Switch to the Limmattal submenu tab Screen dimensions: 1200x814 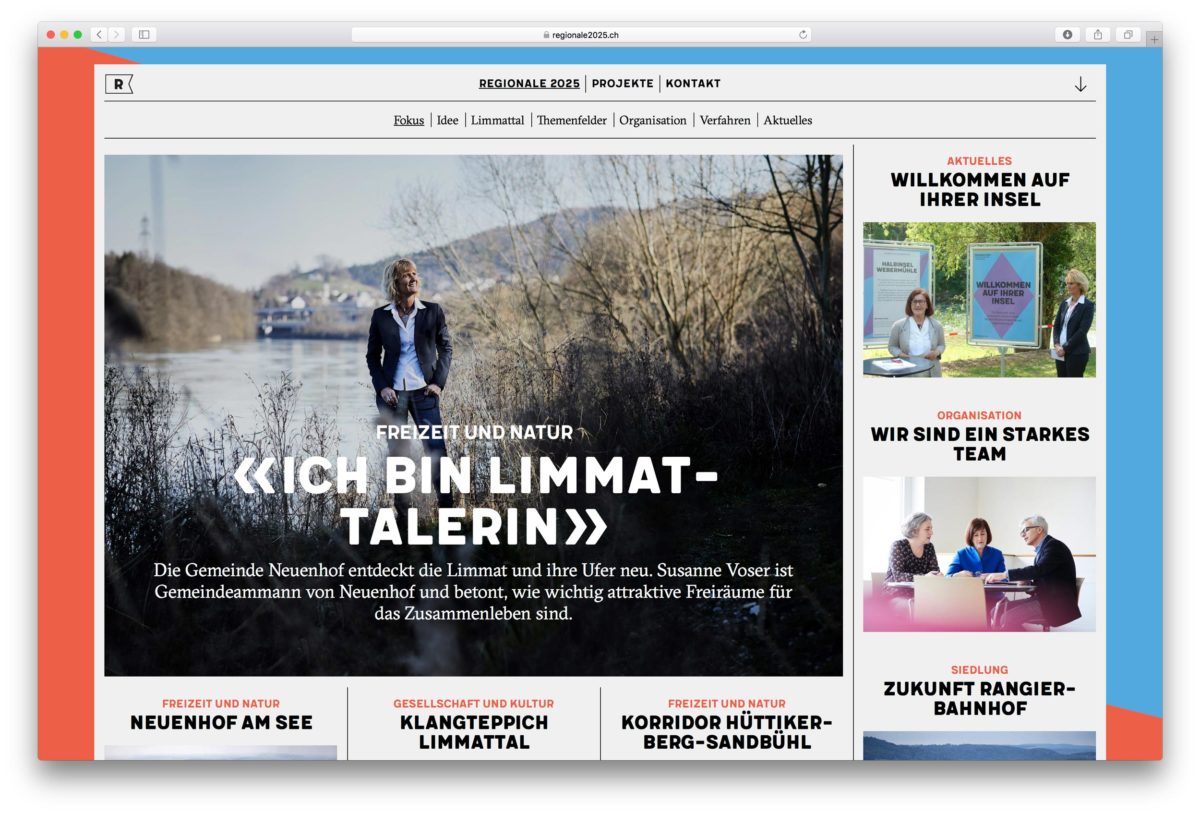tap(497, 120)
